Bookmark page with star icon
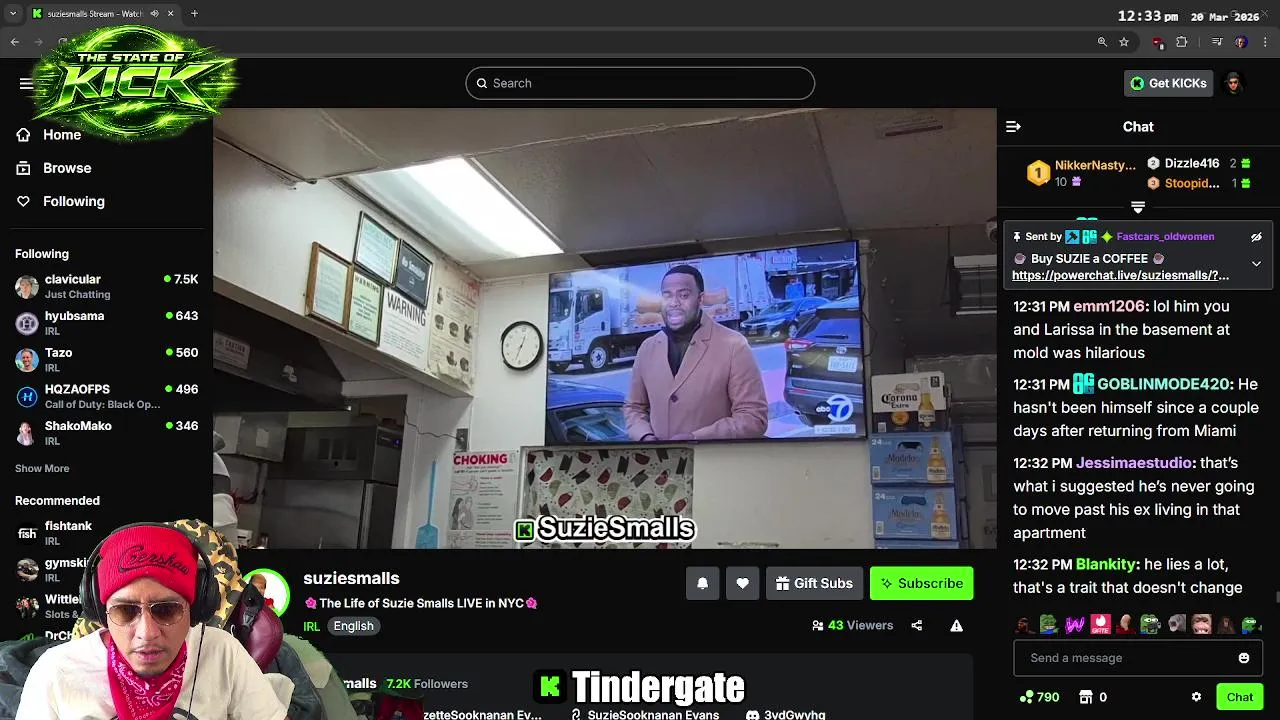Image resolution: width=1280 pixels, height=720 pixels. [1124, 42]
